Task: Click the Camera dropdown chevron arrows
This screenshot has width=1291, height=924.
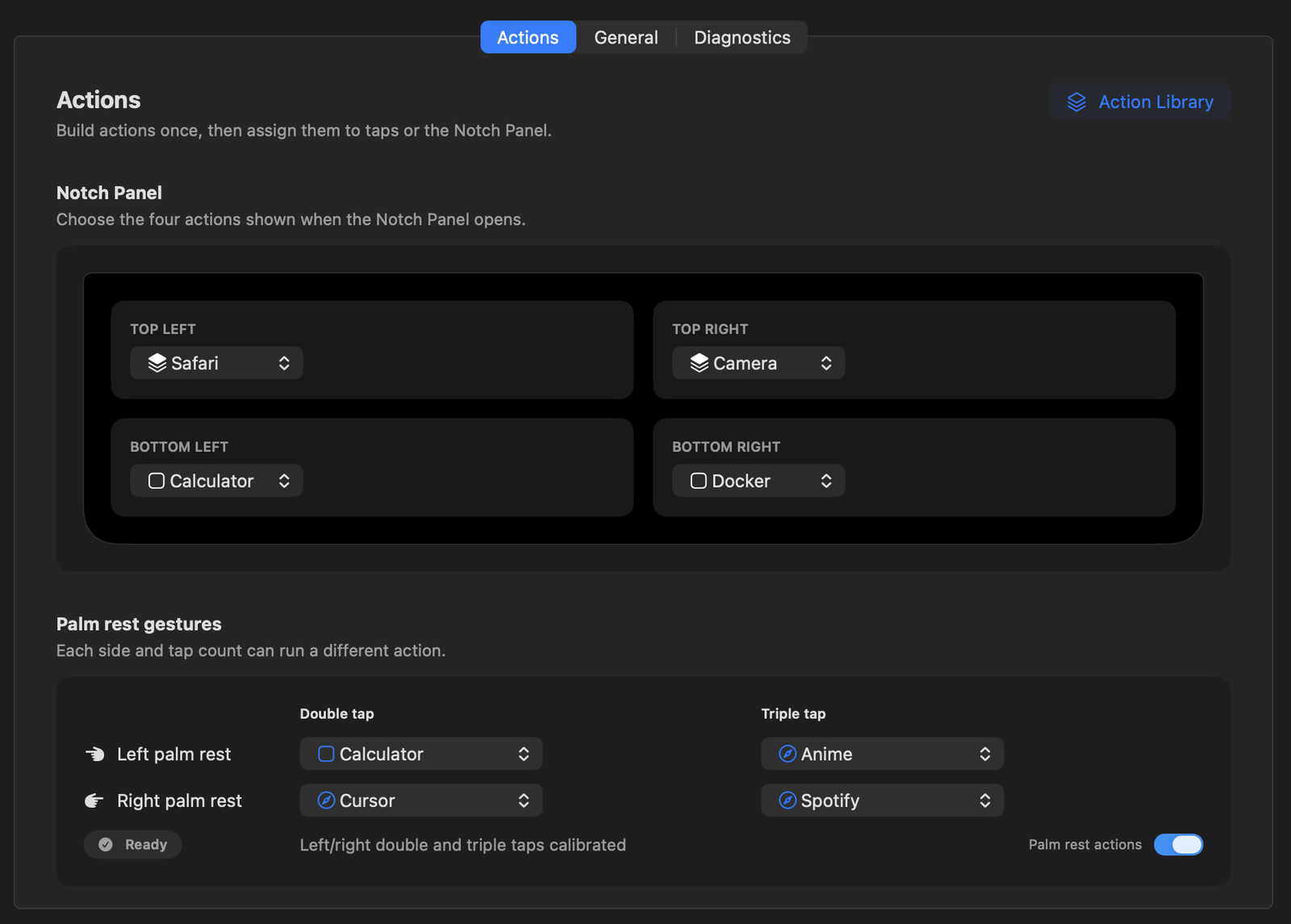Action: pyautogui.click(x=826, y=363)
